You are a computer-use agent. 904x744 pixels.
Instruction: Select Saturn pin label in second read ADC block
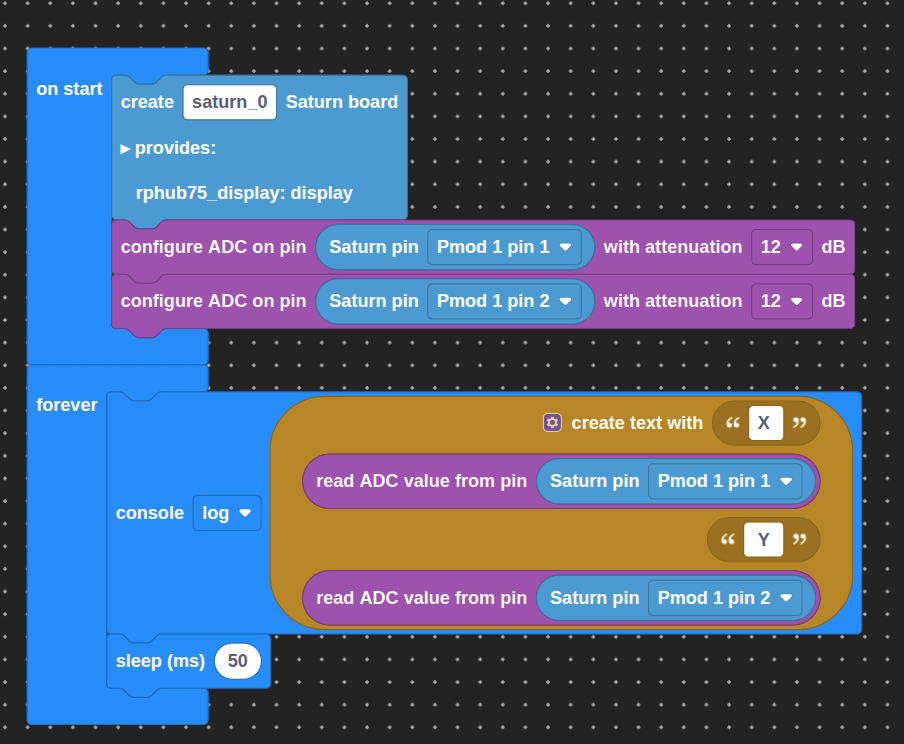tap(594, 598)
